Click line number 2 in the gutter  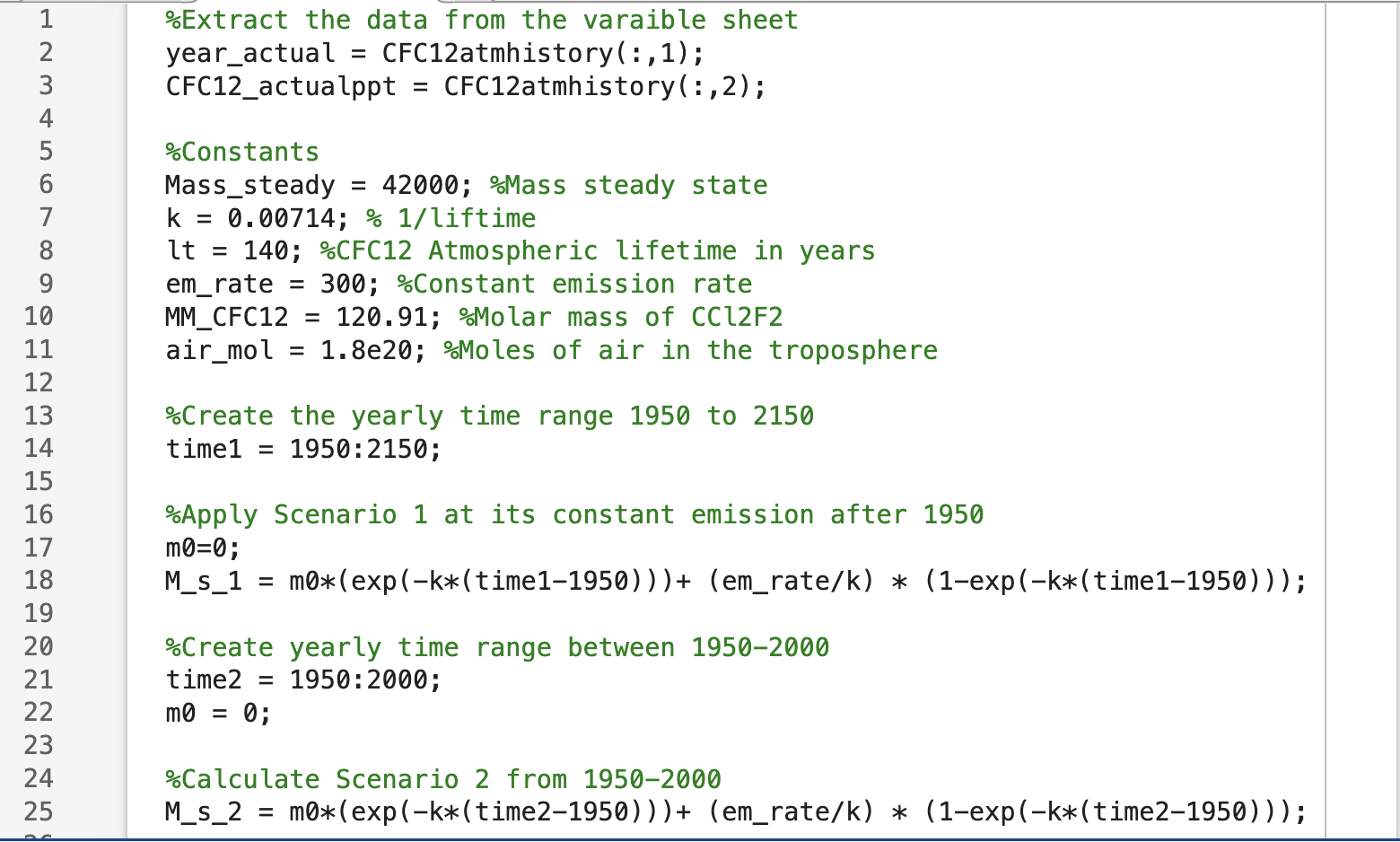click(44, 53)
